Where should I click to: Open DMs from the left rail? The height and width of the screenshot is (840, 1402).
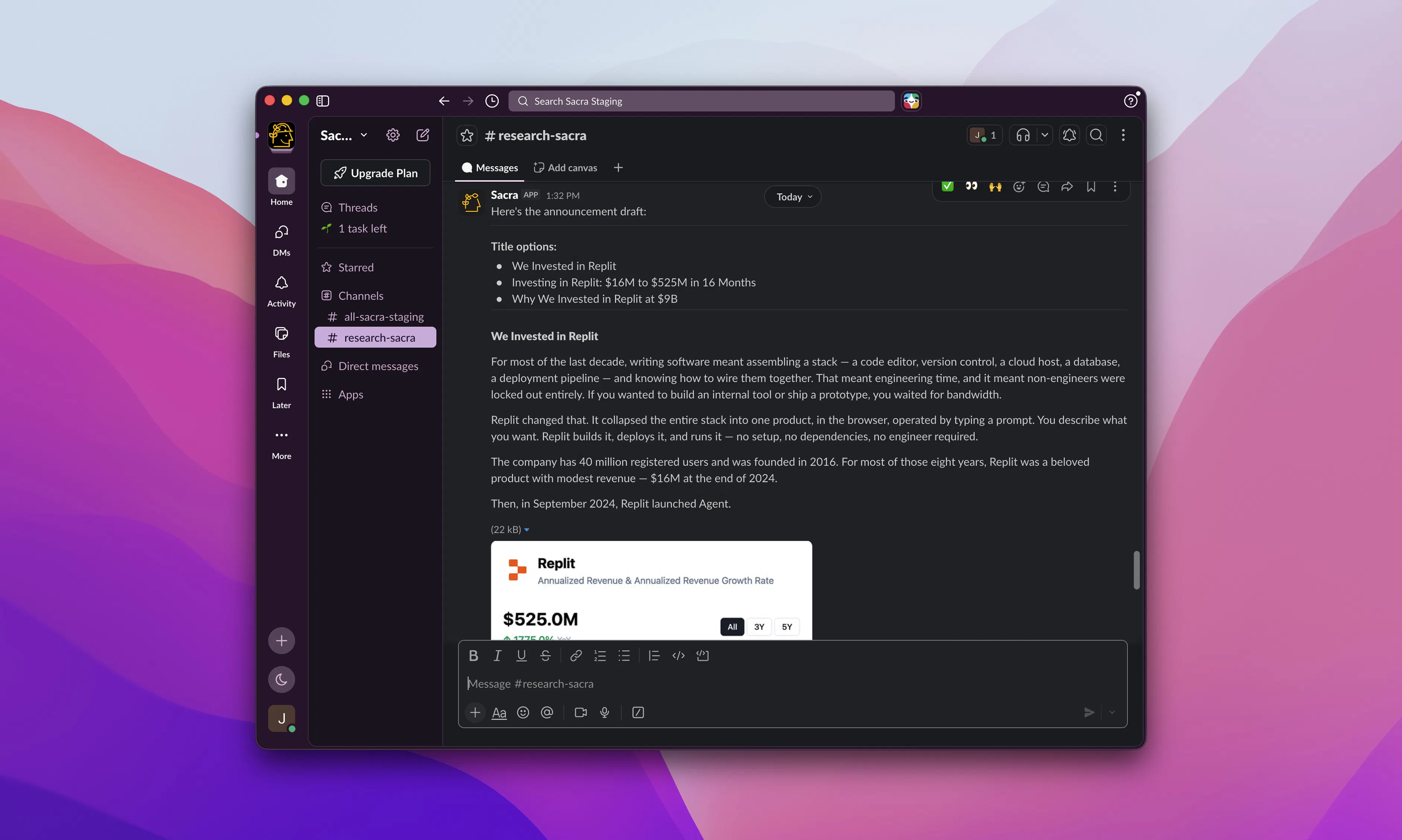click(281, 239)
